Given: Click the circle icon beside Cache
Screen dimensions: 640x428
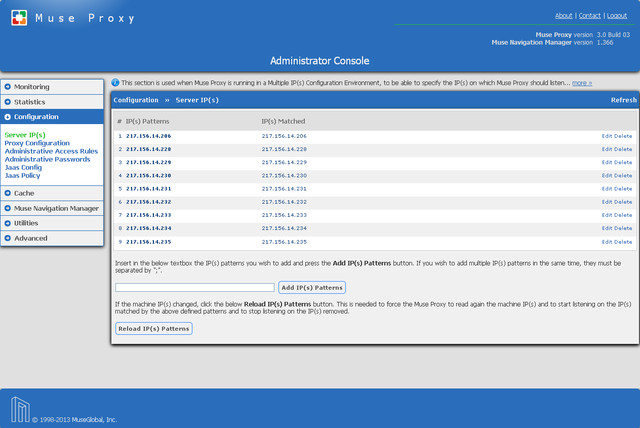Looking at the screenshot, I should point(7,193).
